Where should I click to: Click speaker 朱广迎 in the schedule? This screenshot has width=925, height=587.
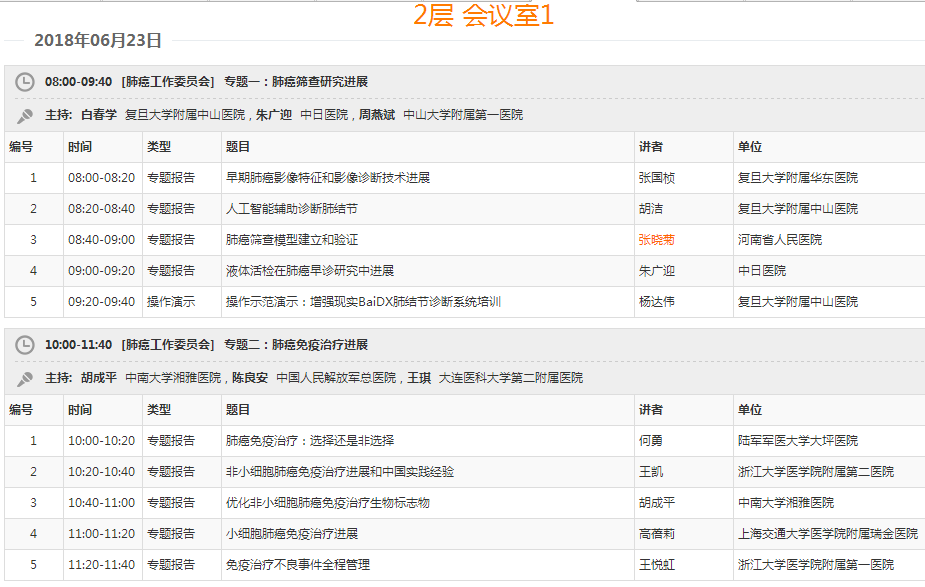[x=657, y=270]
